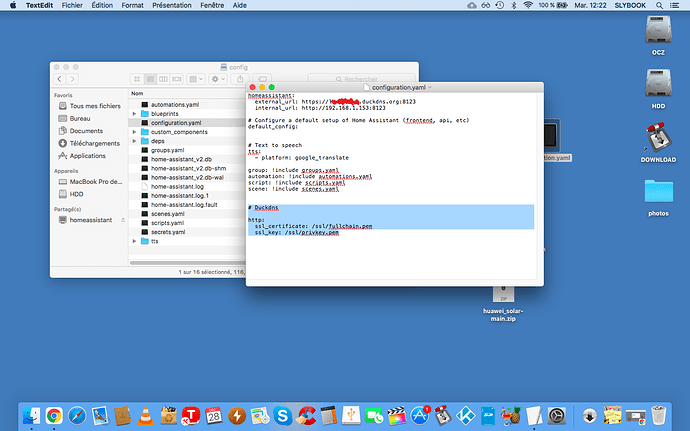Open the Calculator app from the Dock
Screen dimensions: 690x431
click(328, 416)
